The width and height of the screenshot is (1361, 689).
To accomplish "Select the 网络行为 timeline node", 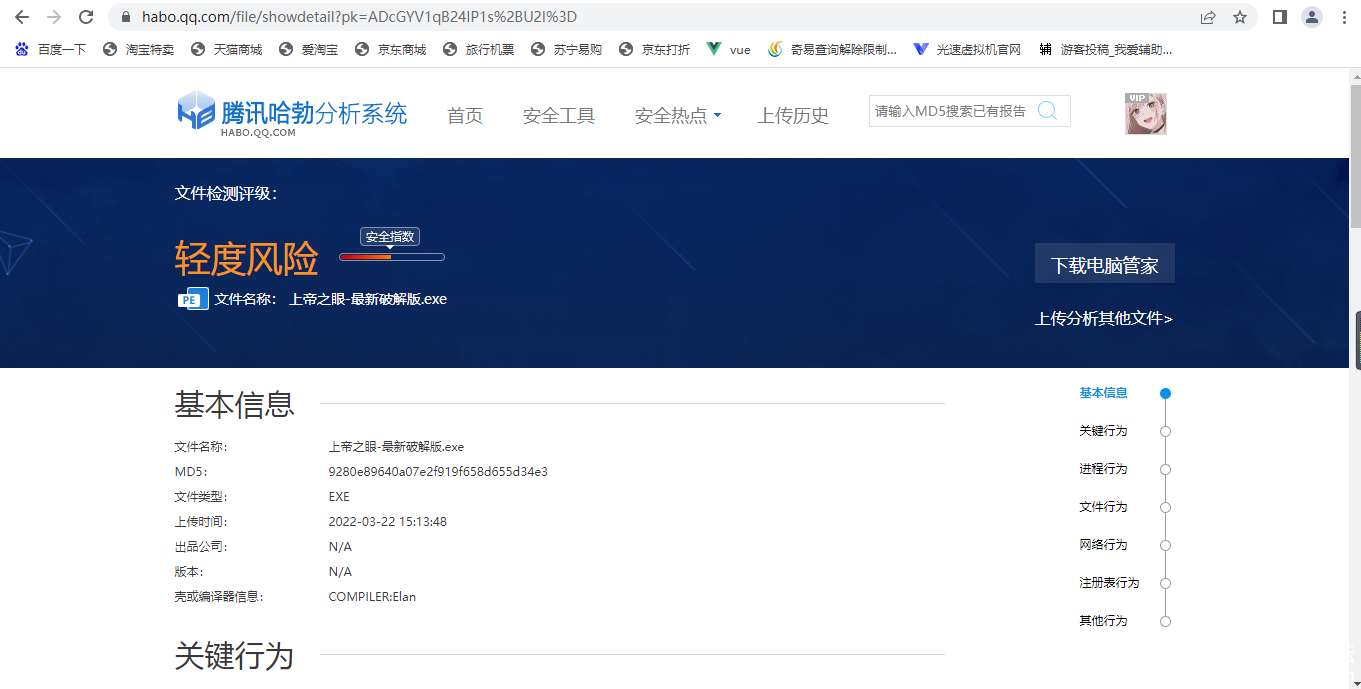I will pos(1165,545).
